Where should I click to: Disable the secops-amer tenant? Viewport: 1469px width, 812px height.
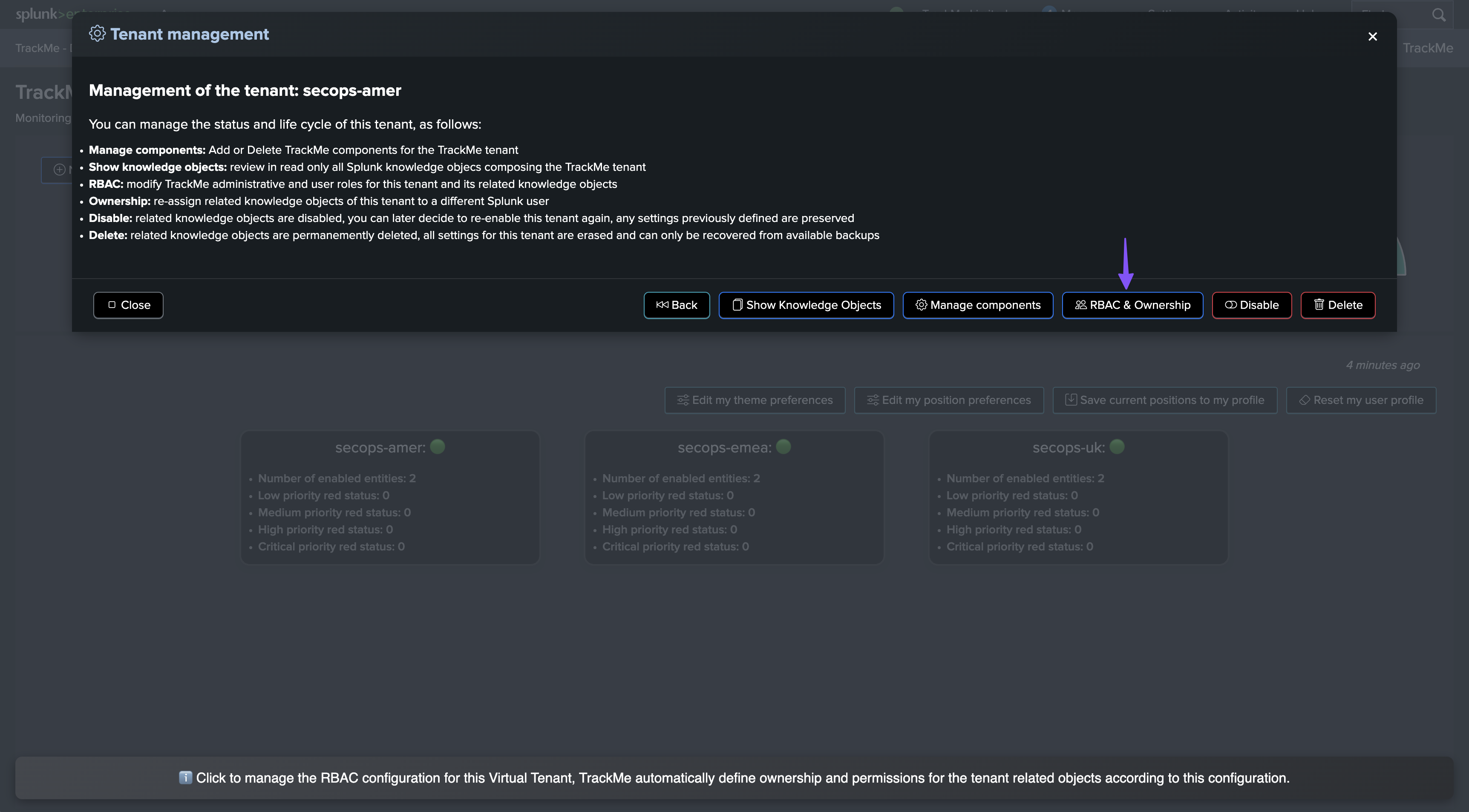pos(1251,305)
